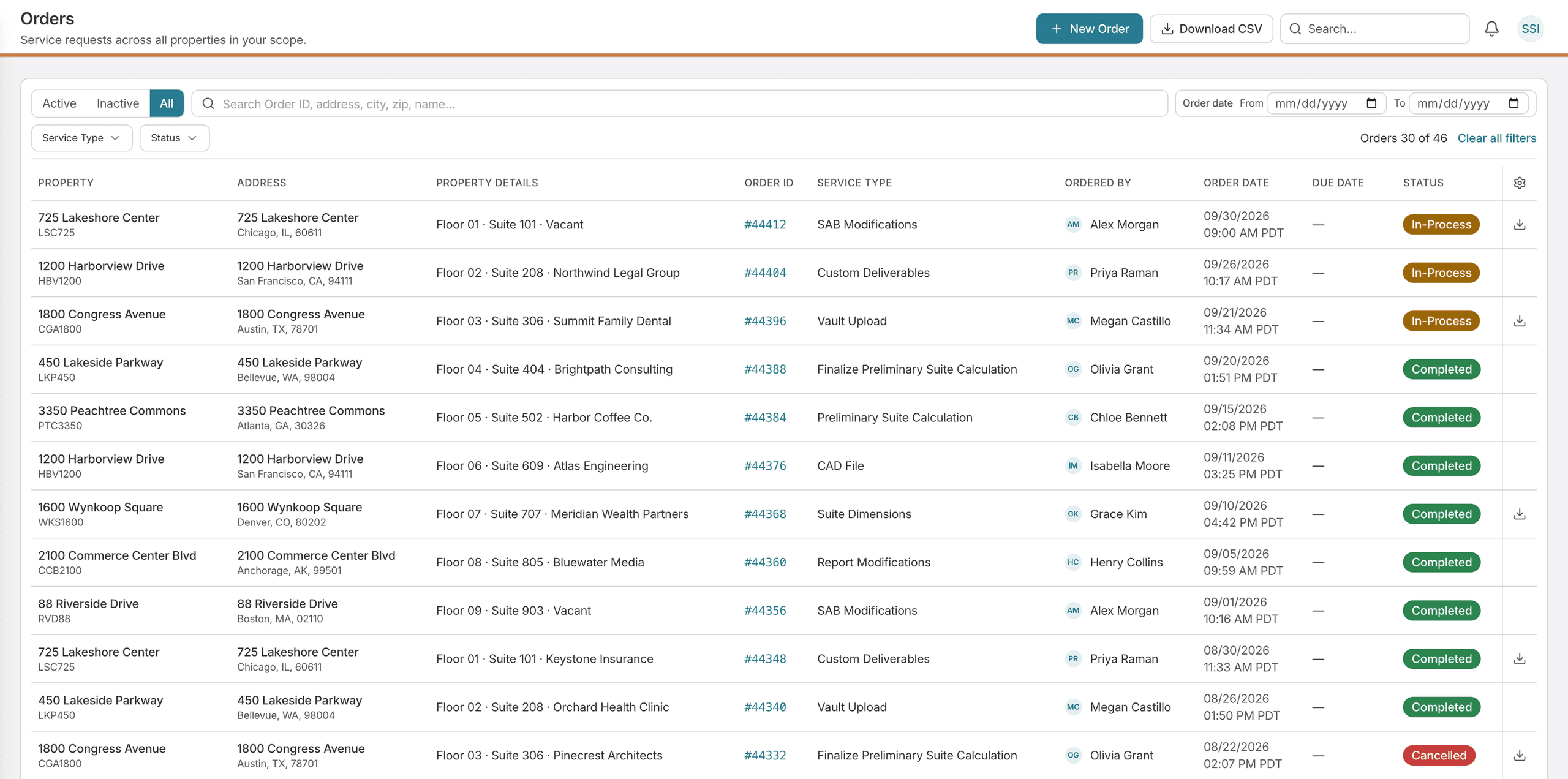Select the All orders tab

point(167,103)
